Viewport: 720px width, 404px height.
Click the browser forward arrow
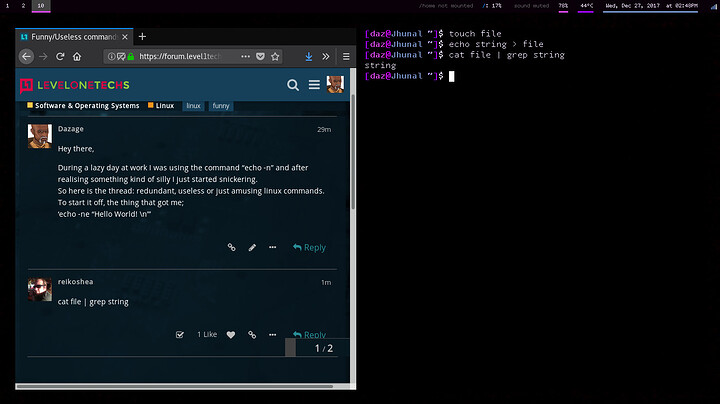[43, 56]
